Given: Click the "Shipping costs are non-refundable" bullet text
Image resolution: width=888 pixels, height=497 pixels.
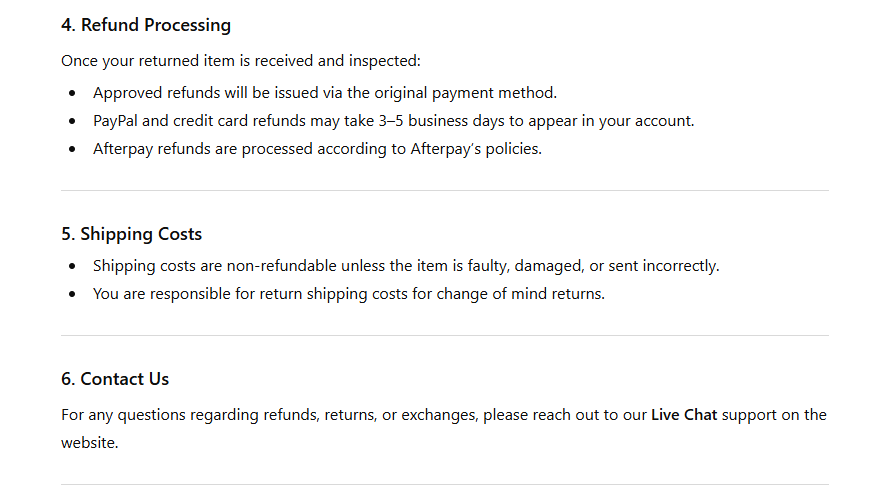Looking at the screenshot, I should pyautogui.click(x=406, y=266).
